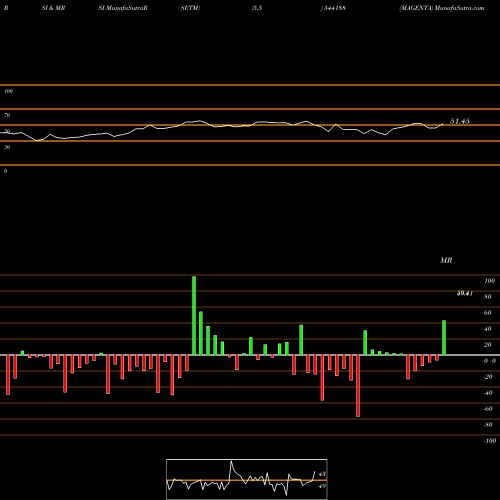Click the longest red MR bar
Screen dimensions: 500x500
[x=358, y=386]
